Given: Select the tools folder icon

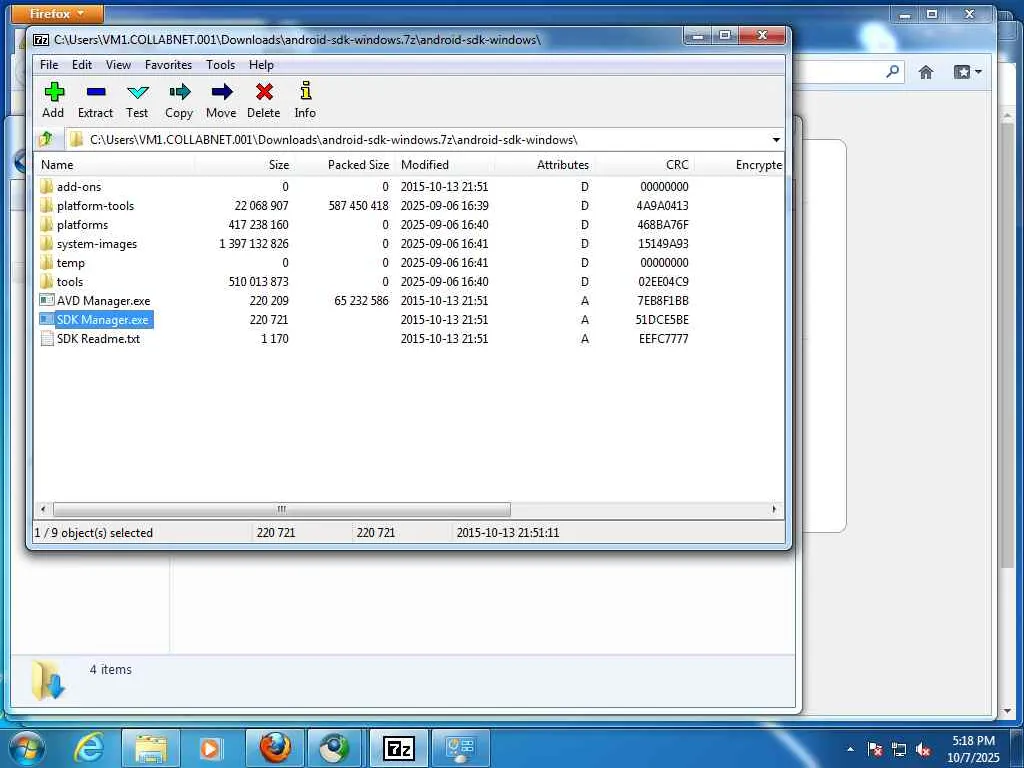Looking at the screenshot, I should pos(46,281).
